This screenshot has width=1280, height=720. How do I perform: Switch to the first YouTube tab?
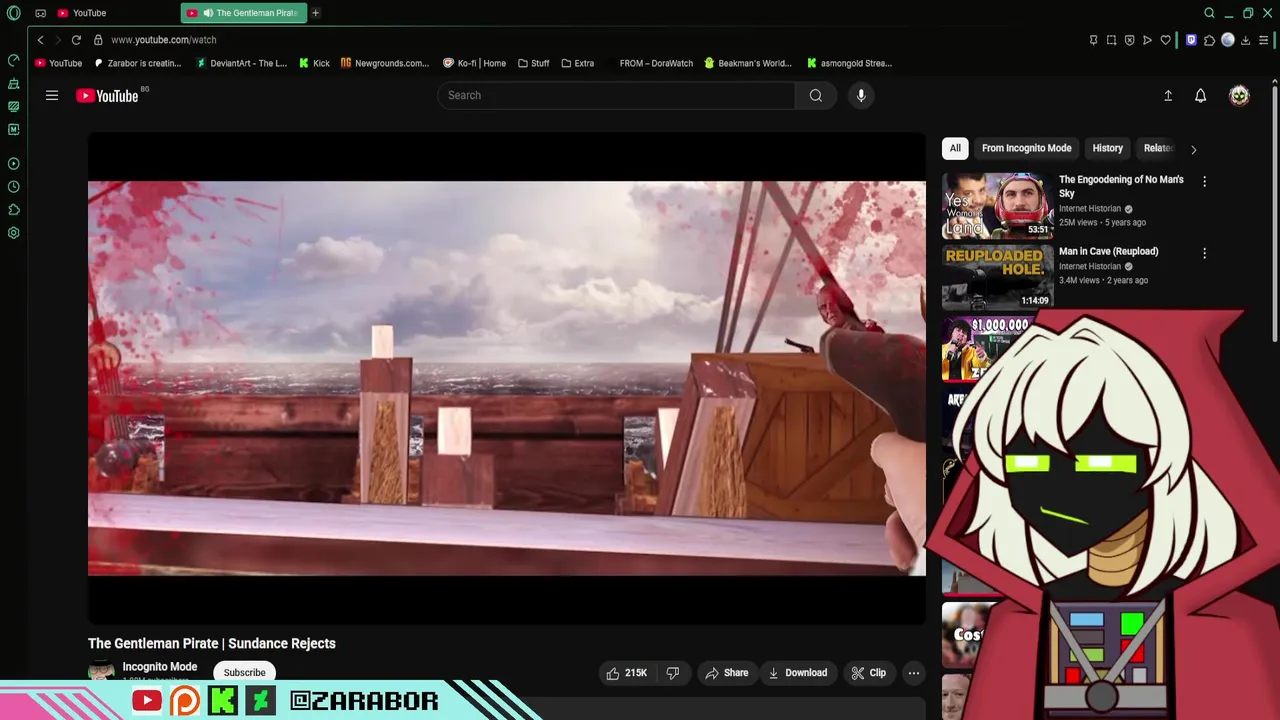[x=110, y=13]
